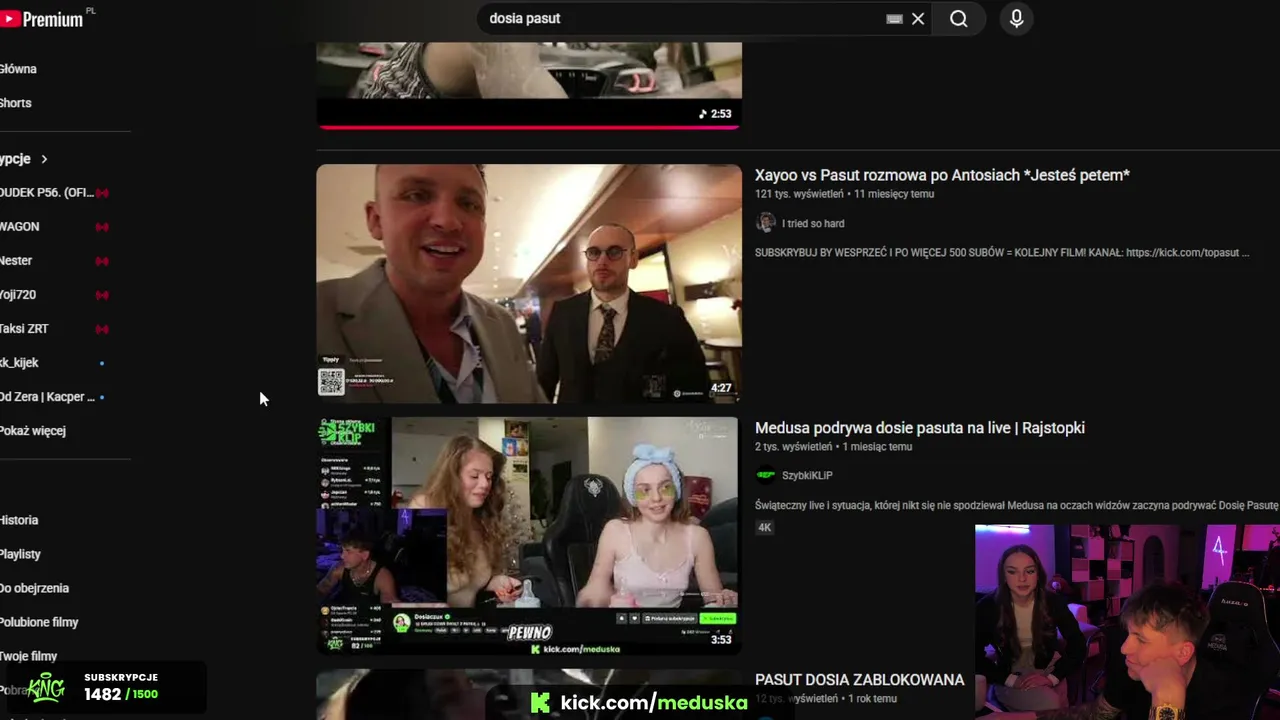Open the 'I tried so hard' channel link
Screen dimensions: 1280x720
(813, 223)
